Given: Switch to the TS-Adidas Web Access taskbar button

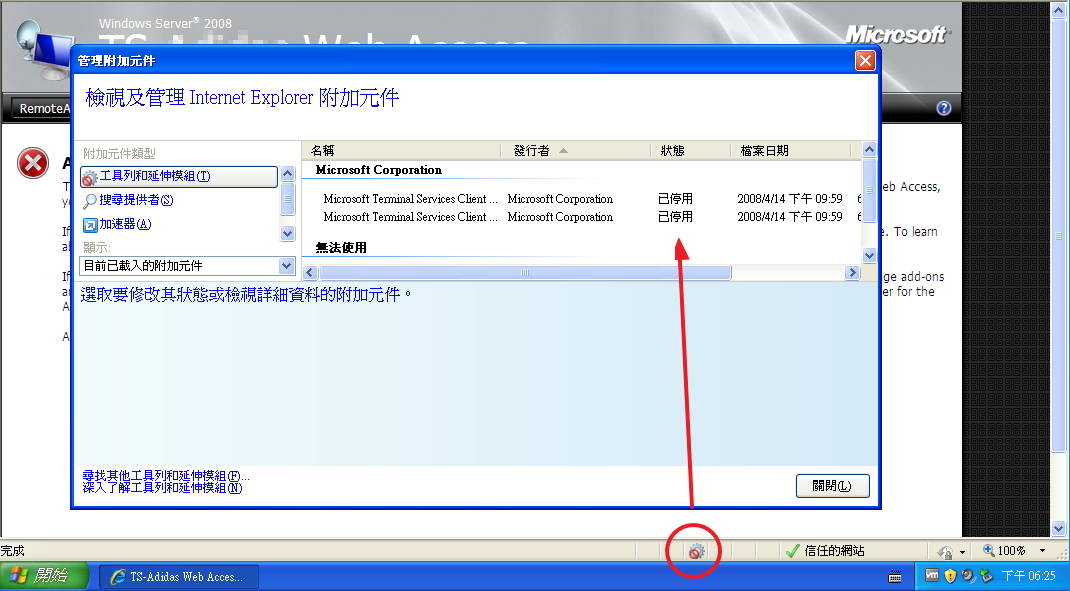Looking at the screenshot, I should coord(179,577).
